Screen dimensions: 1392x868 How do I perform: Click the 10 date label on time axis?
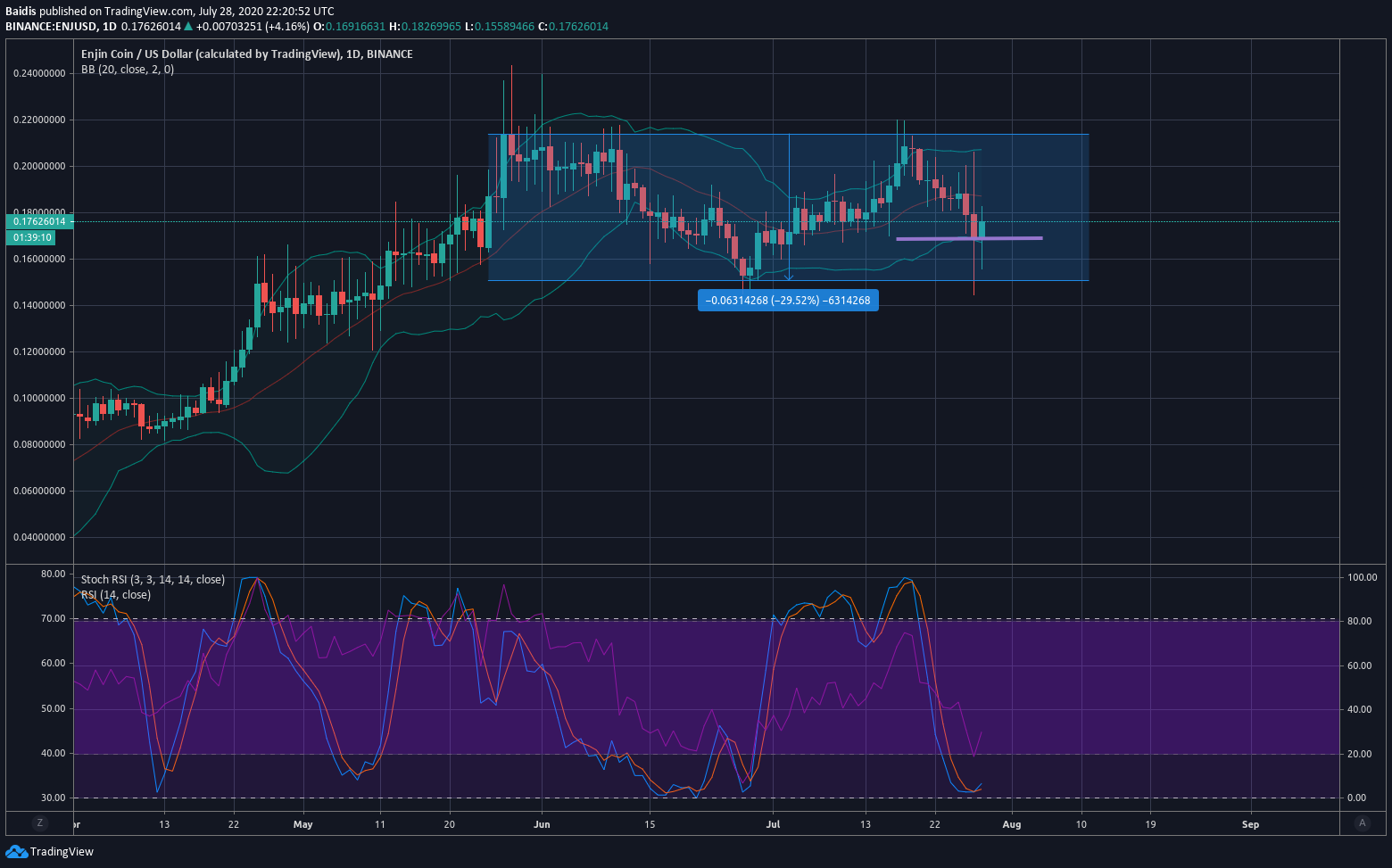1081,824
